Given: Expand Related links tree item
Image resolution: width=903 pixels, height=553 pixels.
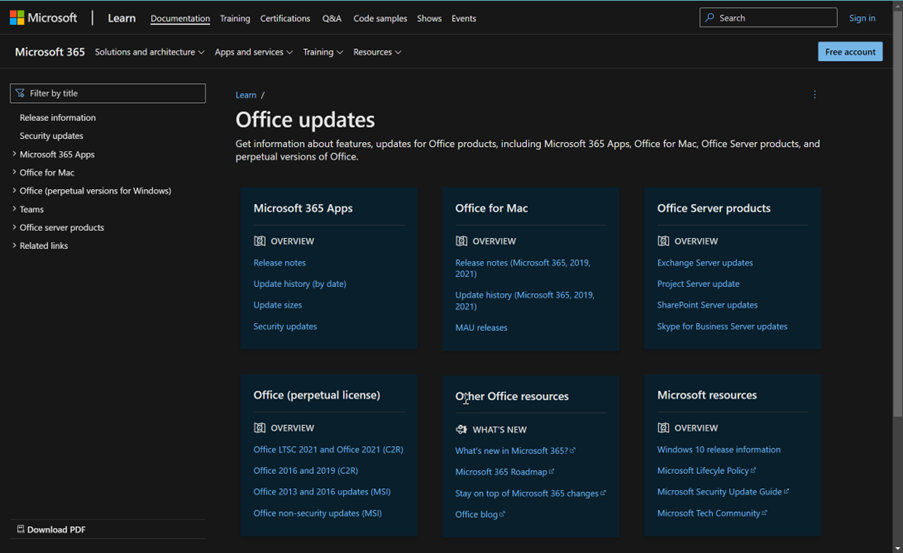Looking at the screenshot, I should point(14,245).
